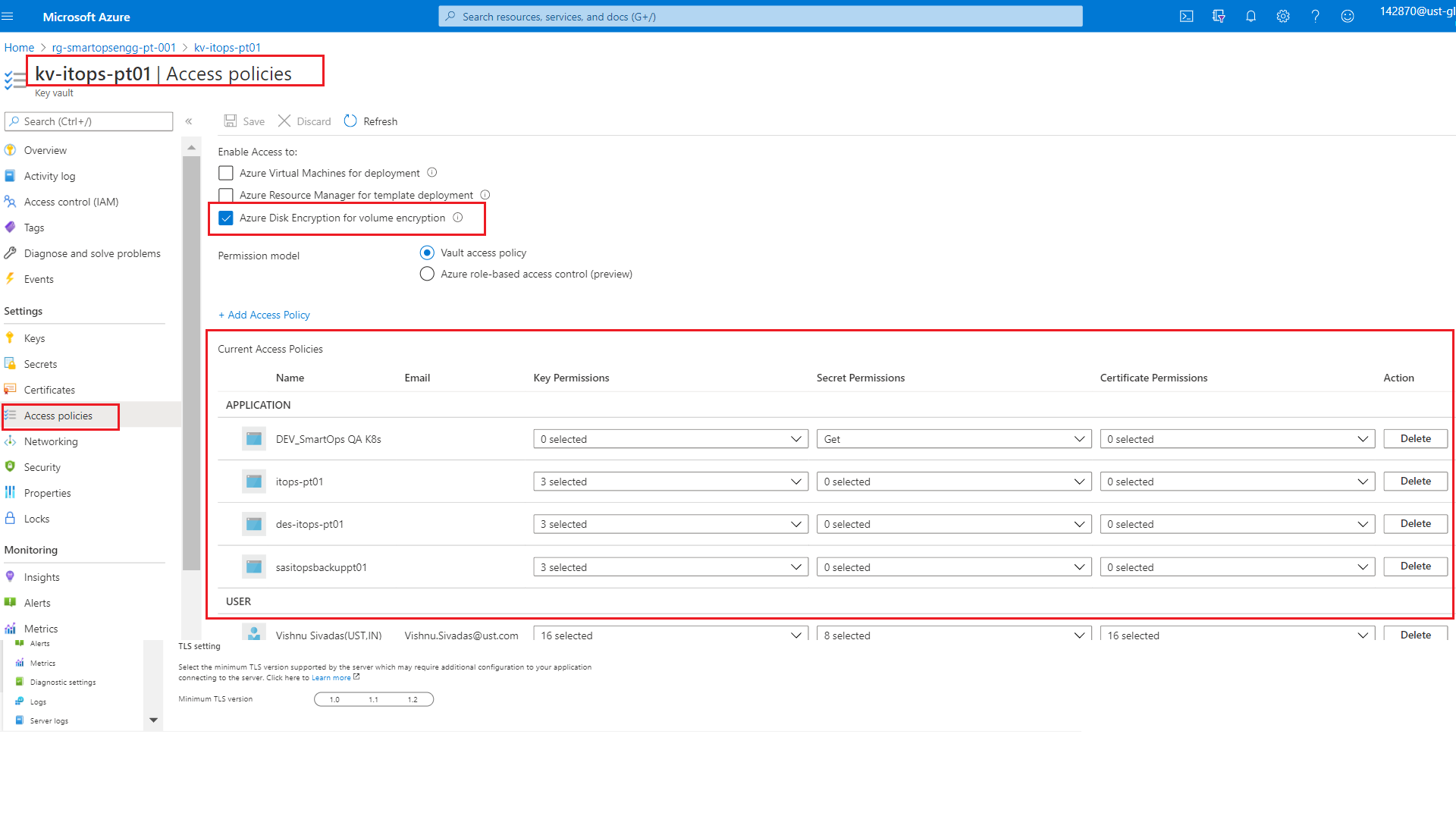1456x819 pixels.
Task: Click the left navigation vertical scrollbar
Action: click(191, 362)
